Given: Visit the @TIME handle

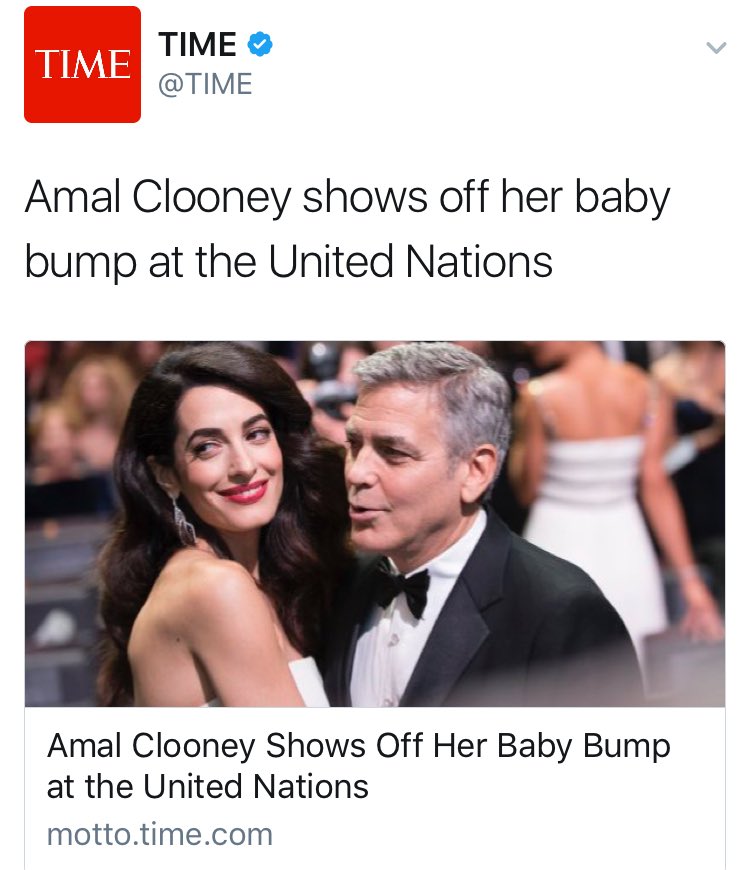Looking at the screenshot, I should 205,84.
